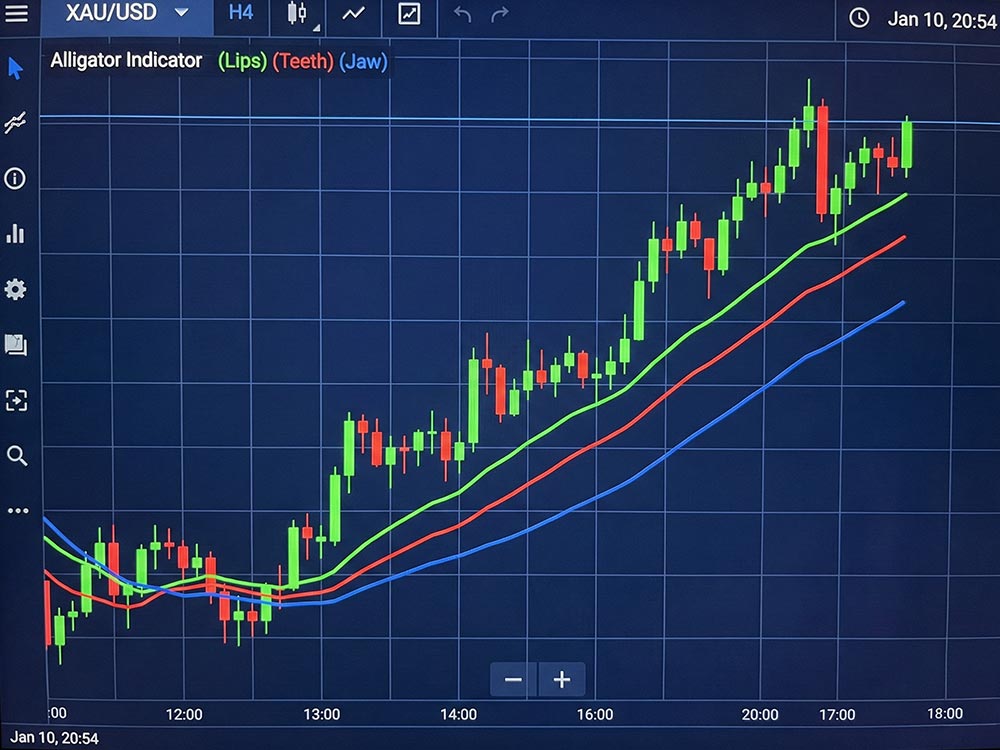The image size is (1000, 750).
Task: Open the indicators bar-chart icon
Action: pos(13,233)
